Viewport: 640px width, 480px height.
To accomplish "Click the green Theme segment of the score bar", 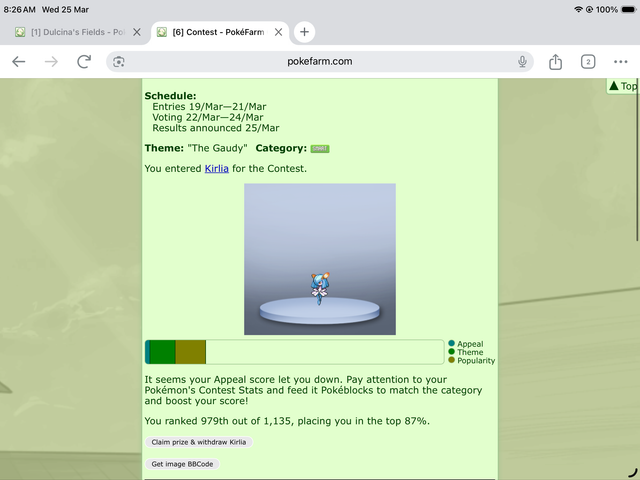I will pos(162,352).
